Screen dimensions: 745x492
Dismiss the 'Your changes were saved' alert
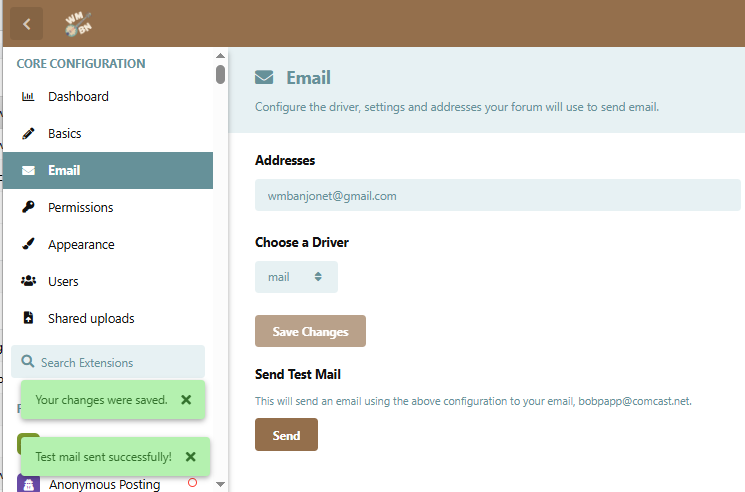(186, 399)
